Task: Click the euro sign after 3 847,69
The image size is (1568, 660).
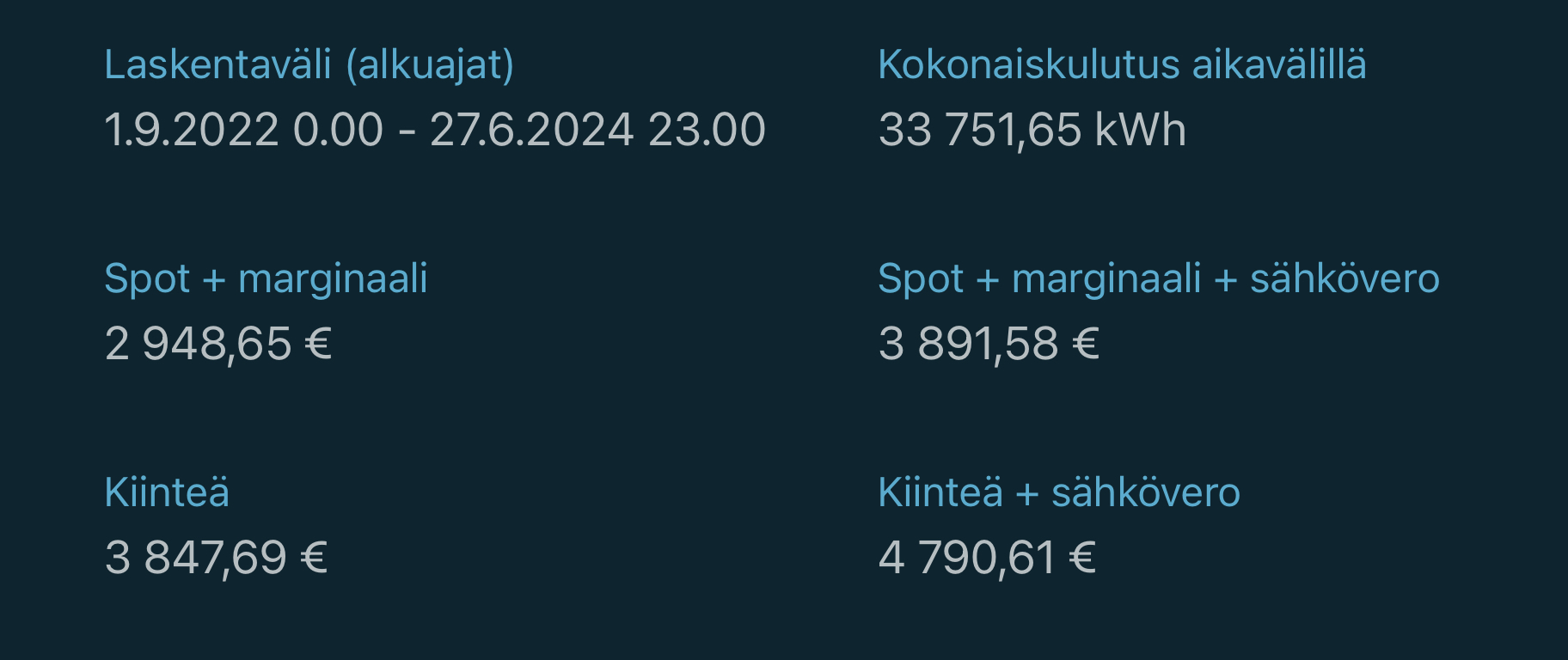Action: [x=315, y=558]
